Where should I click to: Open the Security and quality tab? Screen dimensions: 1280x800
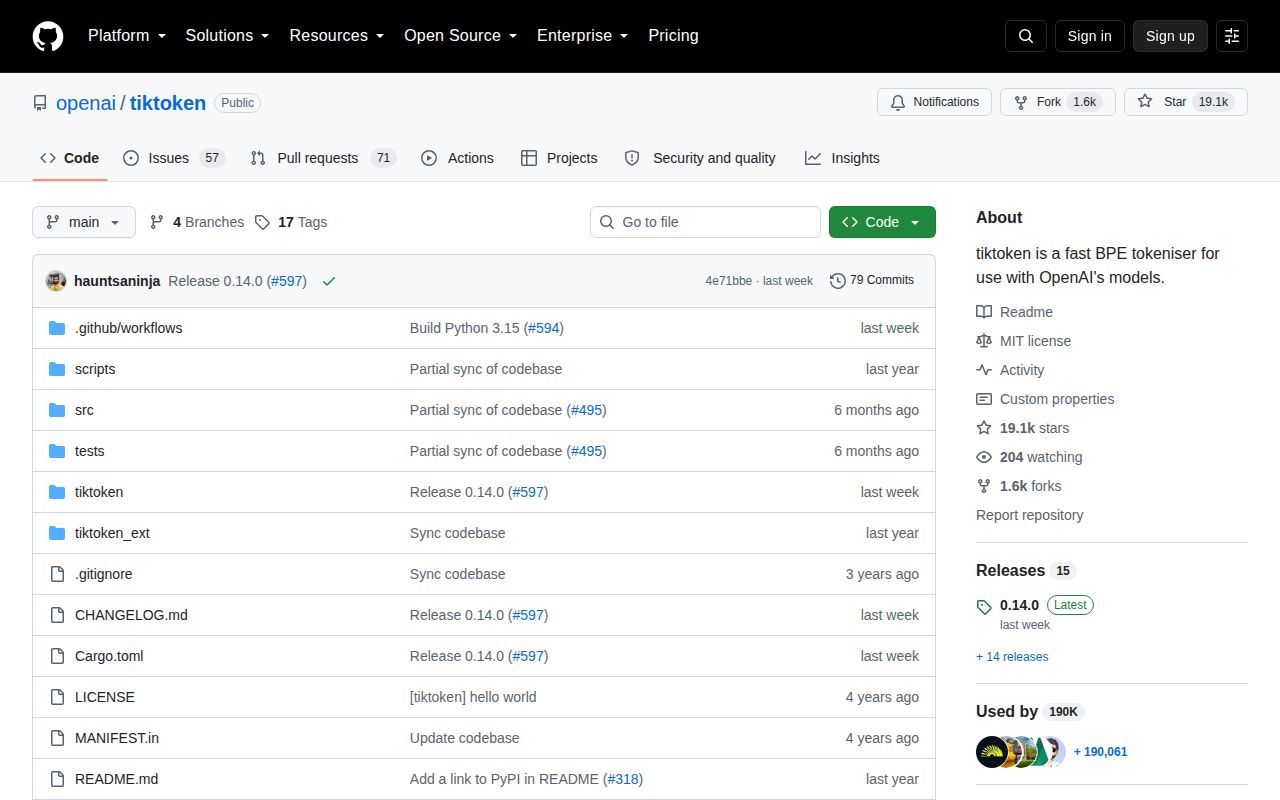(700, 158)
